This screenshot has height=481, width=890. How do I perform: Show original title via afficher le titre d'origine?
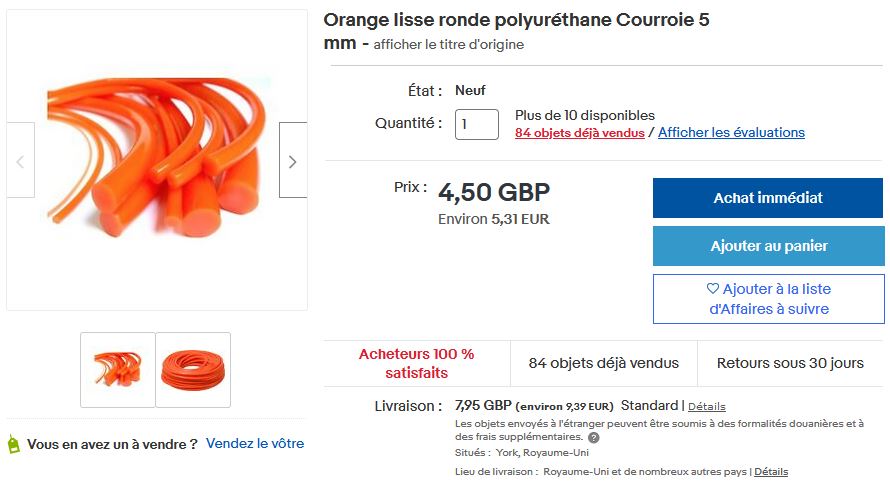tap(448, 44)
